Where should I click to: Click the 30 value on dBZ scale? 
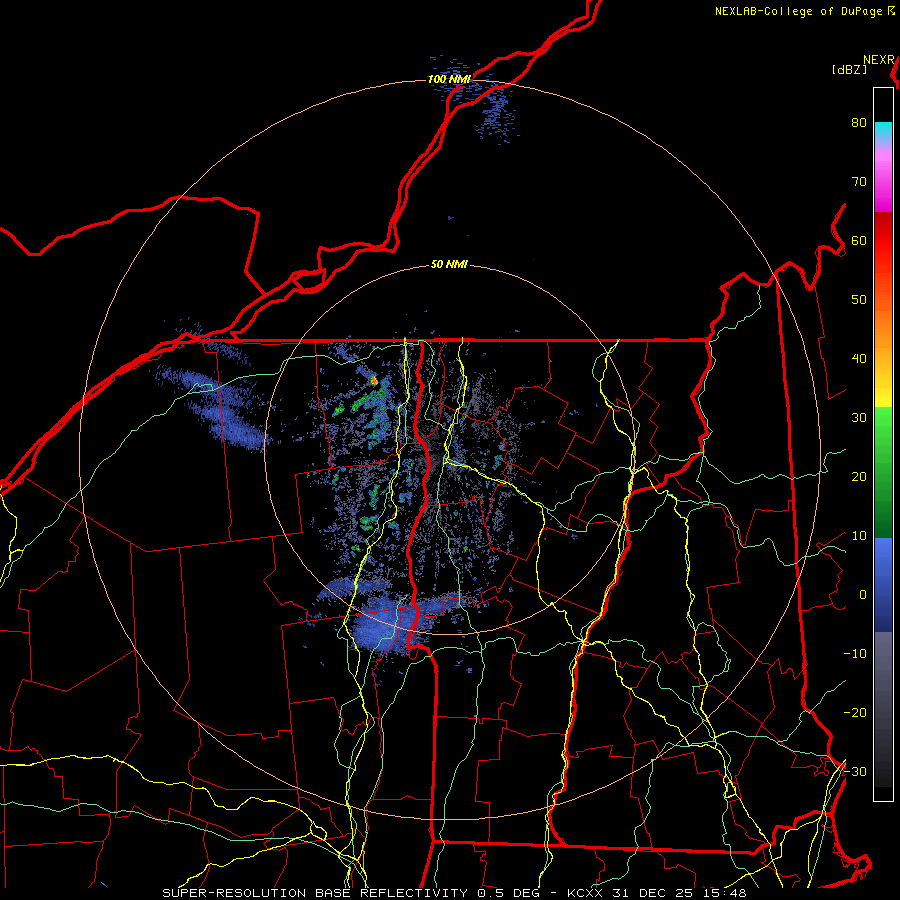coord(859,418)
